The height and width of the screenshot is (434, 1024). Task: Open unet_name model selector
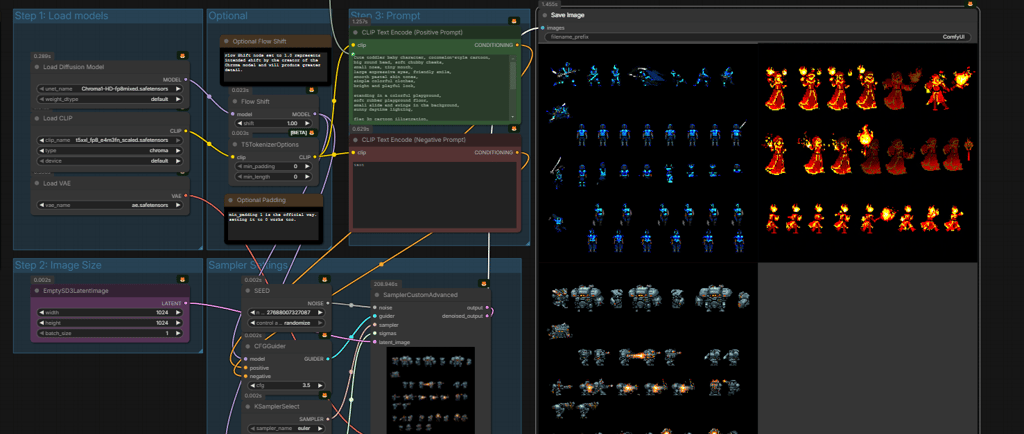tap(110, 88)
